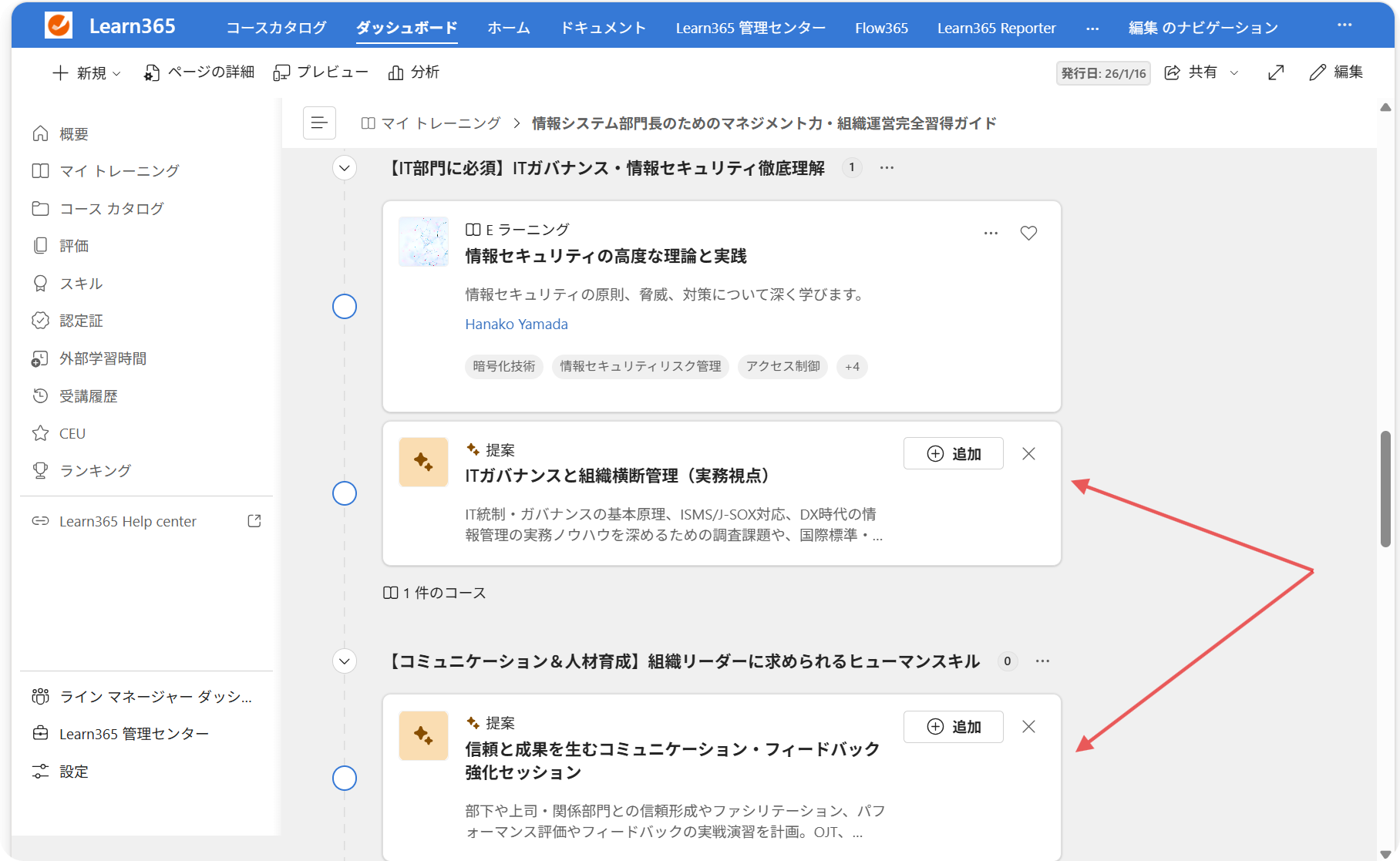Open Learn365 Help center external link

click(146, 521)
